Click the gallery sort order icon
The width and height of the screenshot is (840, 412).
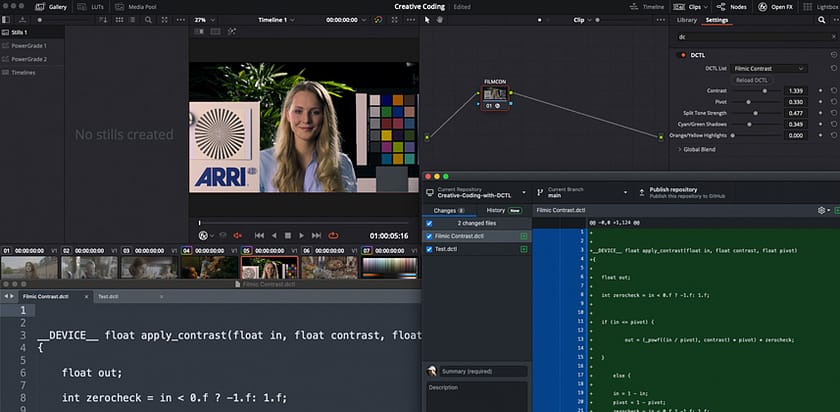(x=103, y=20)
